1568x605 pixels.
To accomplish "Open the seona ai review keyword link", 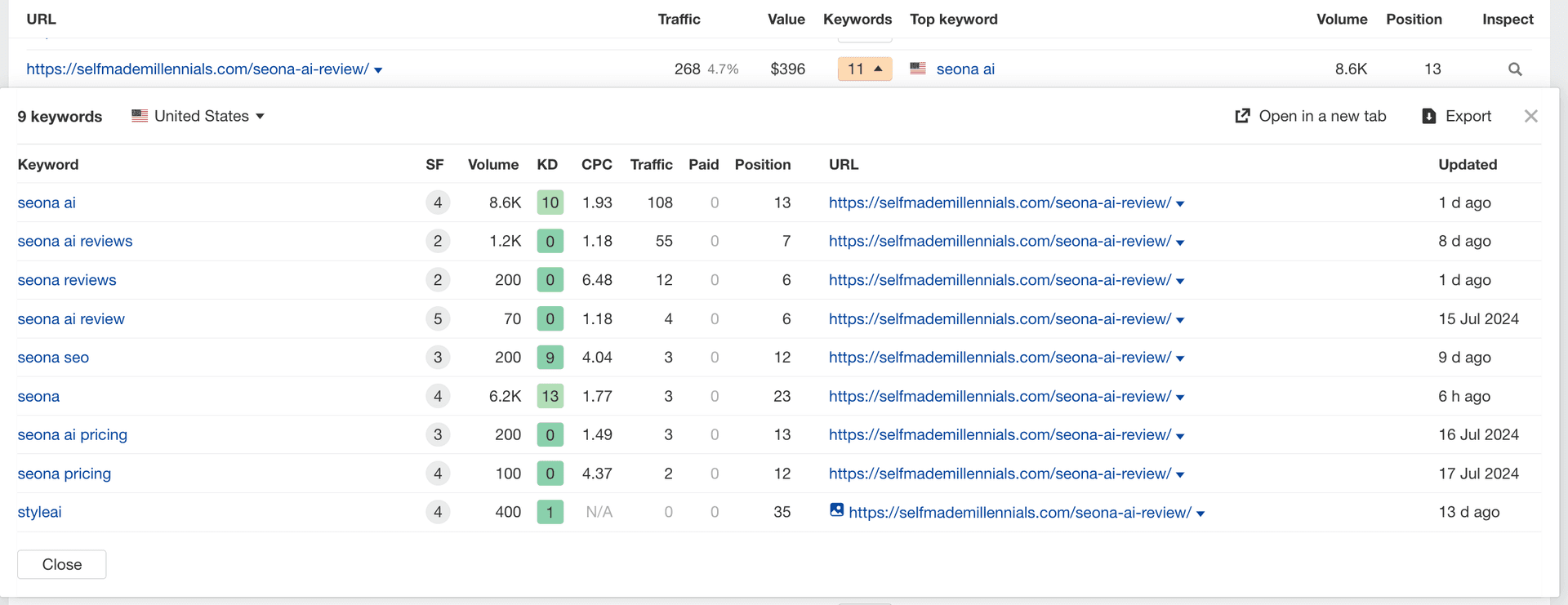I will pyautogui.click(x=71, y=318).
